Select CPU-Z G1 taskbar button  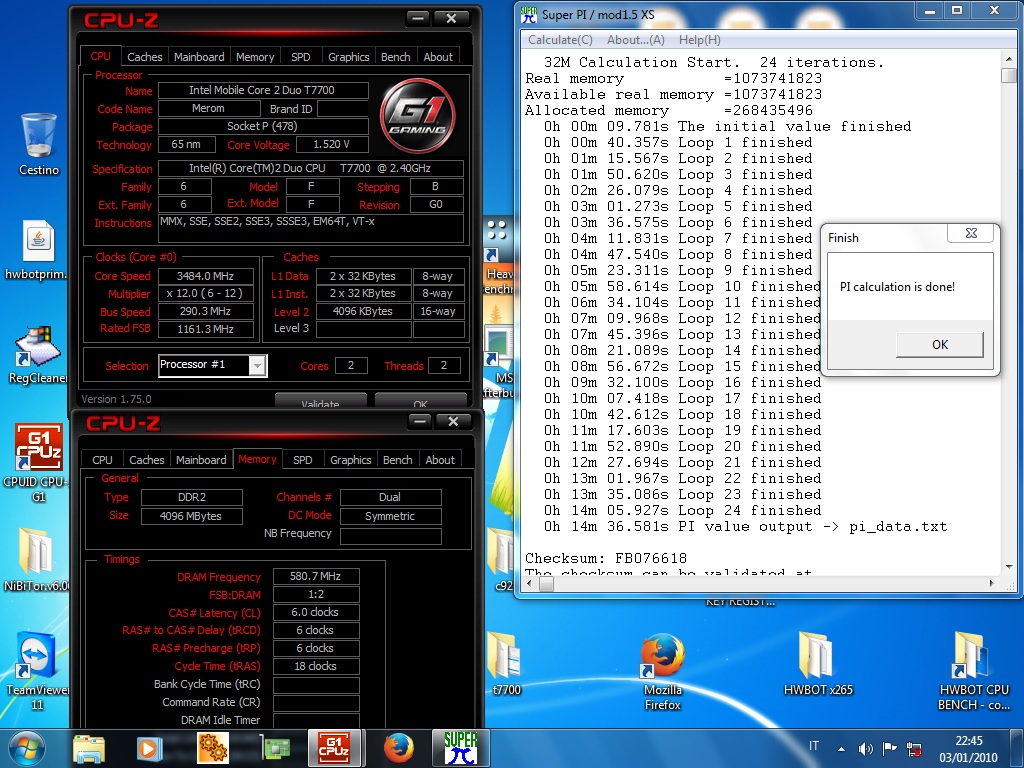334,748
